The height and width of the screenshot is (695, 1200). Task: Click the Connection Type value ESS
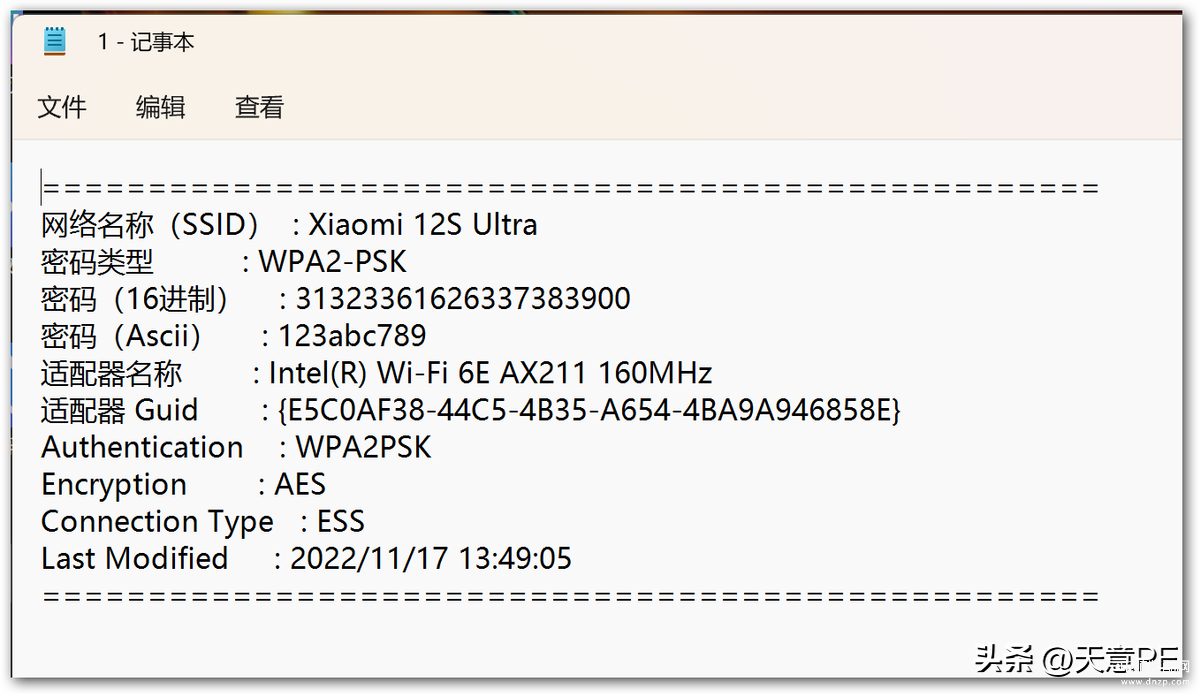tap(341, 522)
